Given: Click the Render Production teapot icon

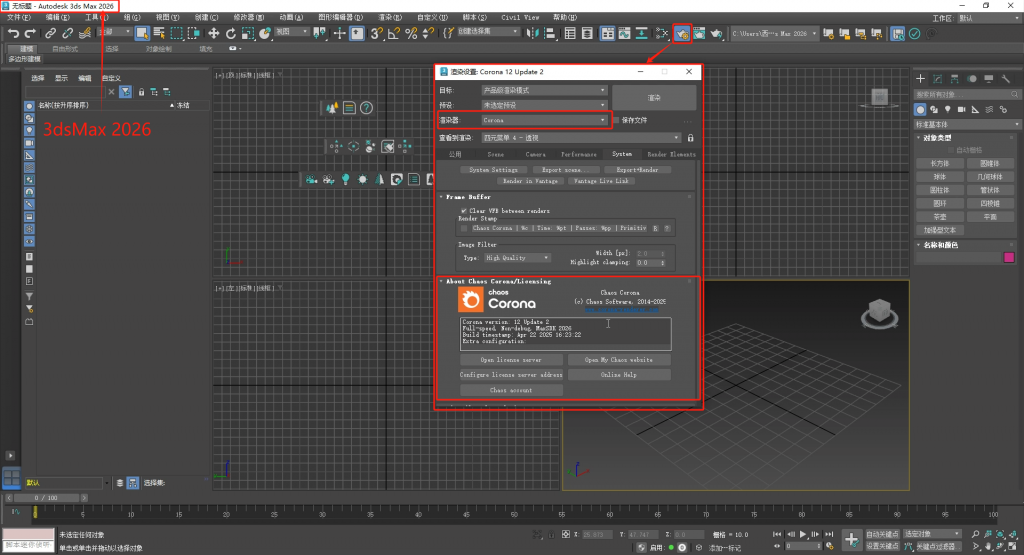Looking at the screenshot, I should coord(716,33).
